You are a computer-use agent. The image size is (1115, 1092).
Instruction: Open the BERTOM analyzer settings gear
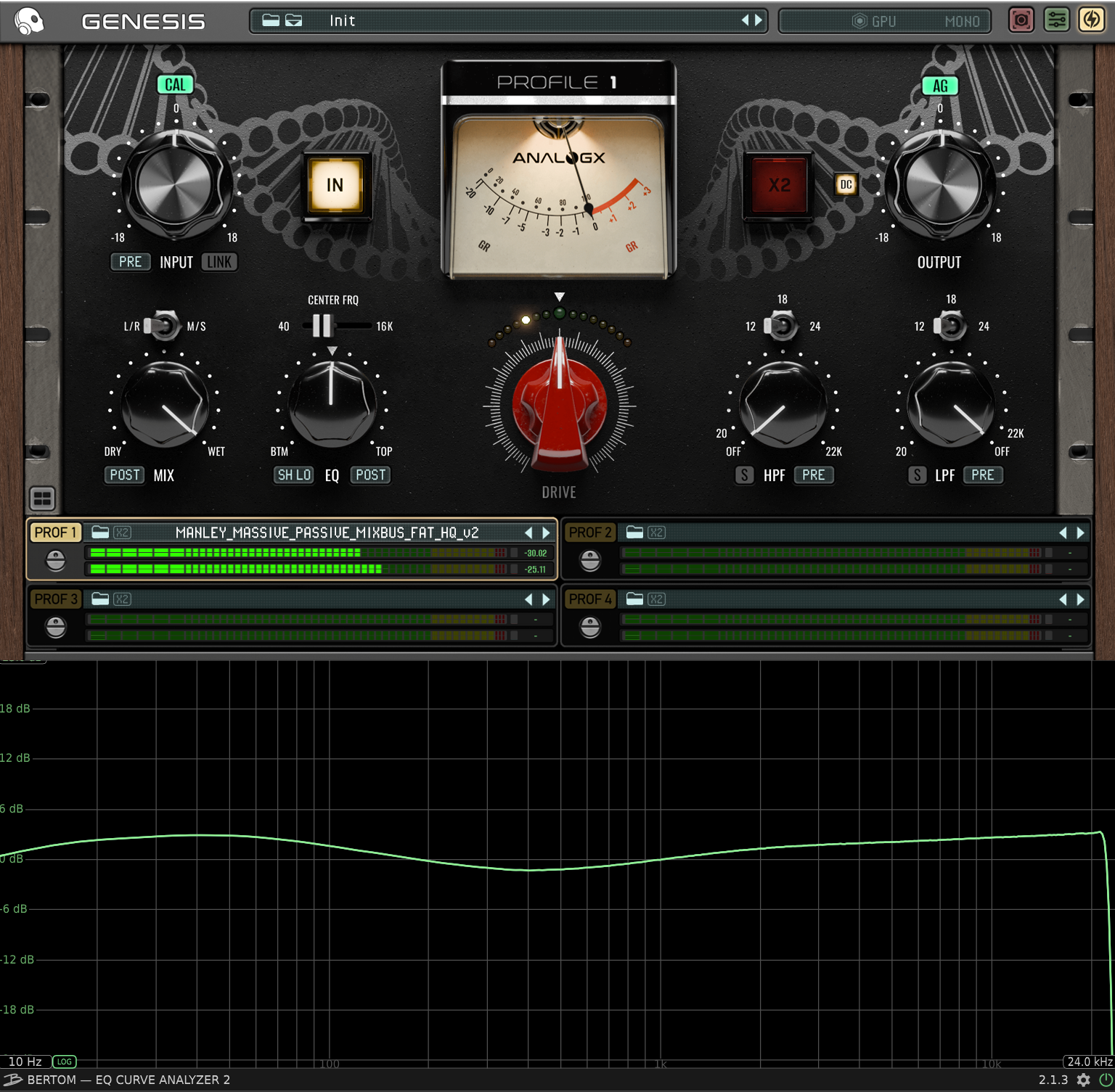pos(1083,1080)
